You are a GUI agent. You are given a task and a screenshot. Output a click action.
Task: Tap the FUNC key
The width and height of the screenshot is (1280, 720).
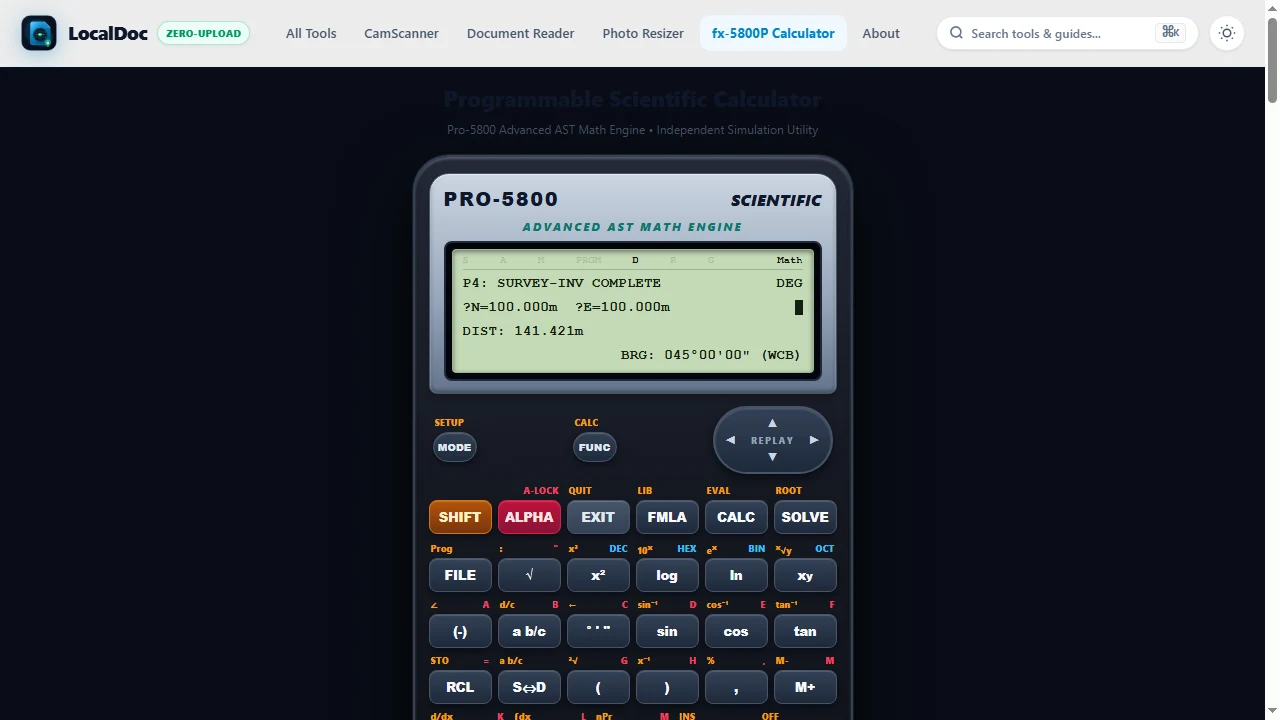594,447
